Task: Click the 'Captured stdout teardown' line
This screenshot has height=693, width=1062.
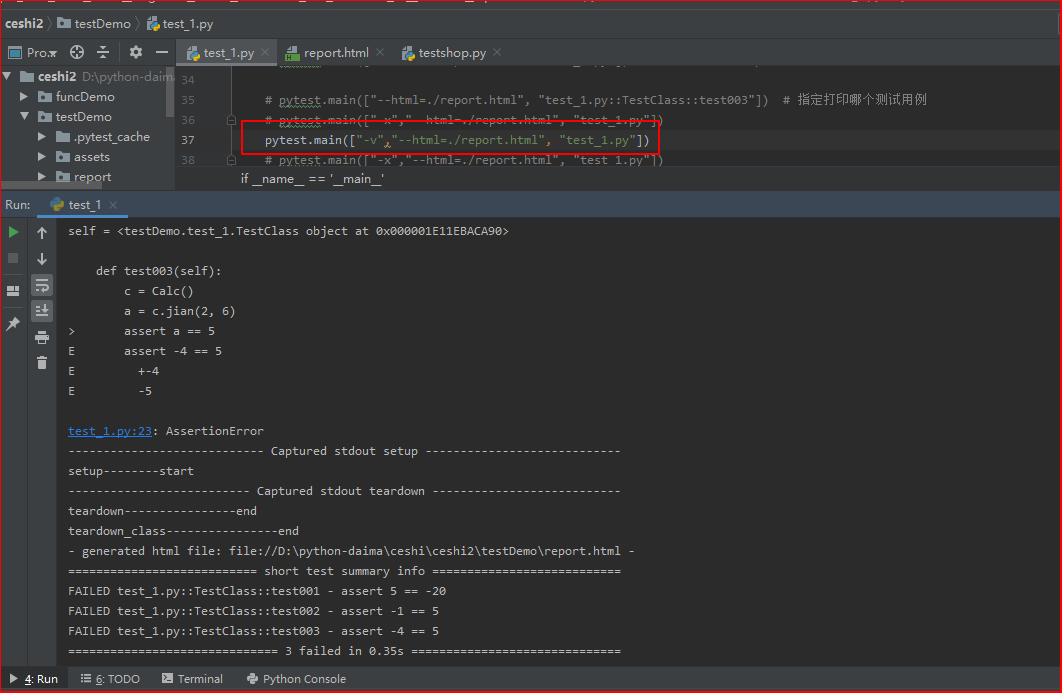Action: pos(344,491)
